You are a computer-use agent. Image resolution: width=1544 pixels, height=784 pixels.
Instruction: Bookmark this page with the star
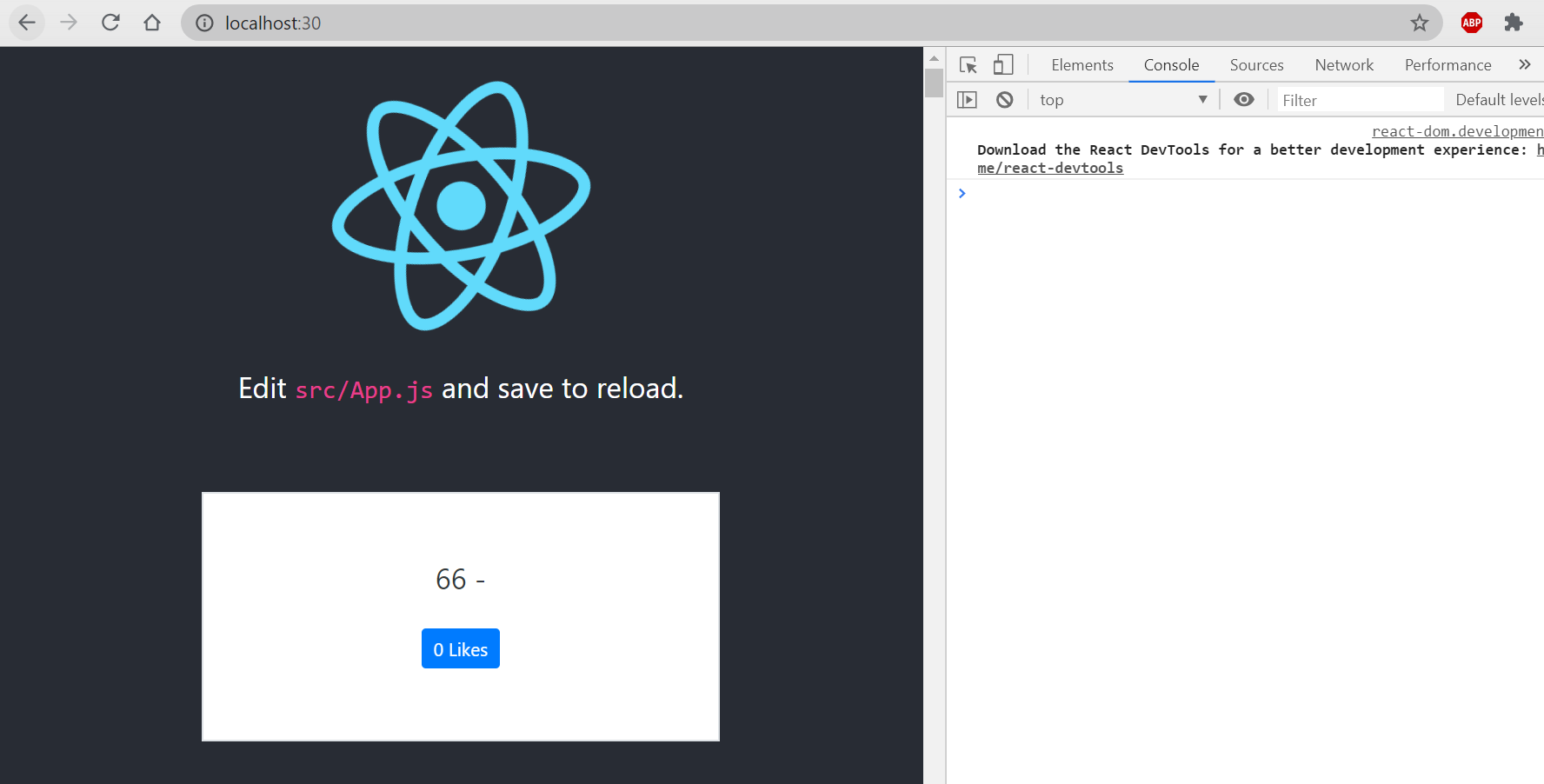(x=1420, y=23)
